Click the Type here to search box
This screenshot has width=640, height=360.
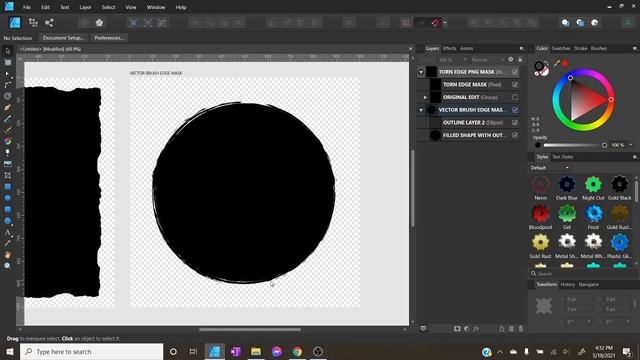point(91,351)
